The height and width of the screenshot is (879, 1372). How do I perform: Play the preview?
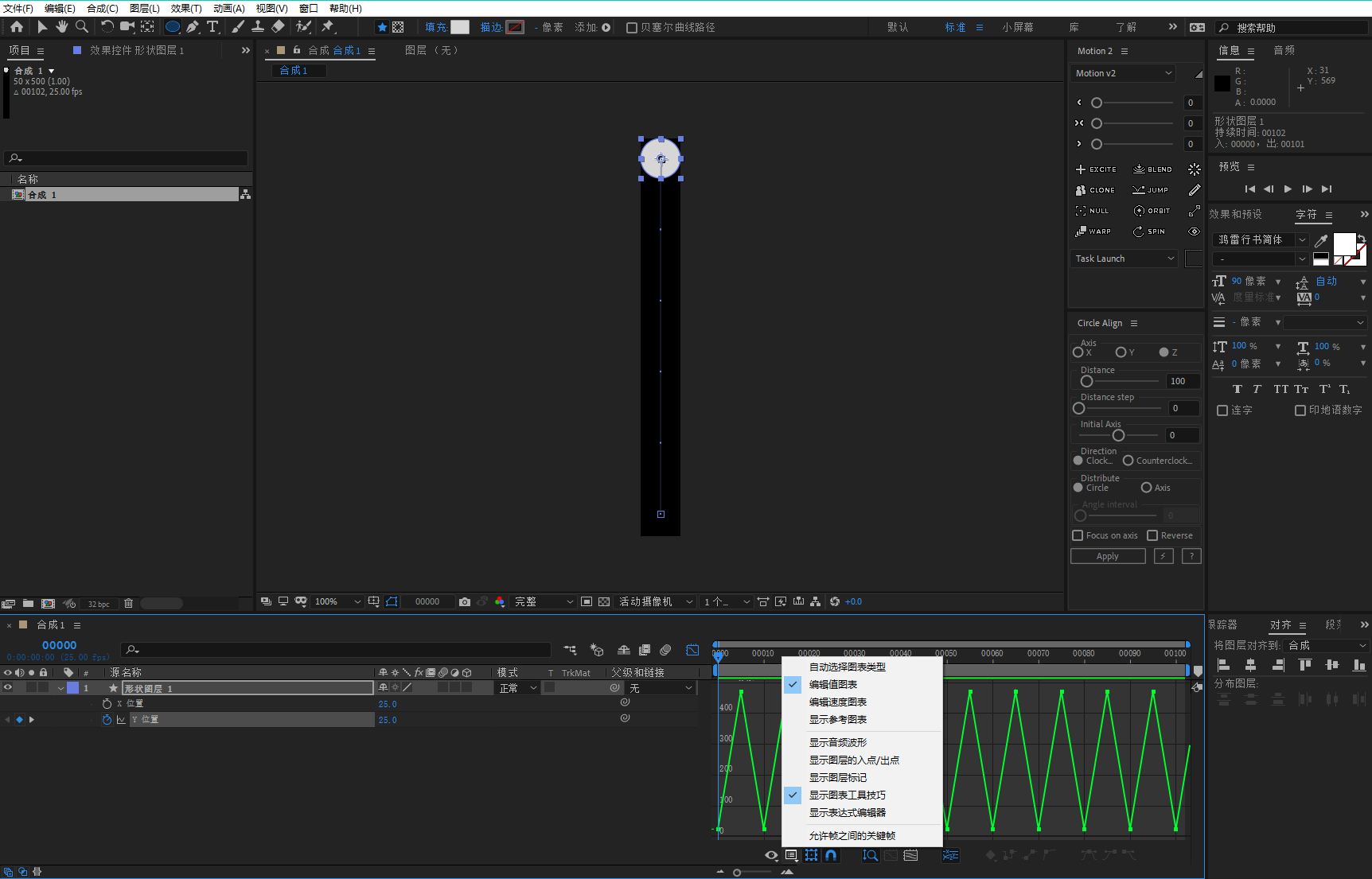click(x=1288, y=189)
